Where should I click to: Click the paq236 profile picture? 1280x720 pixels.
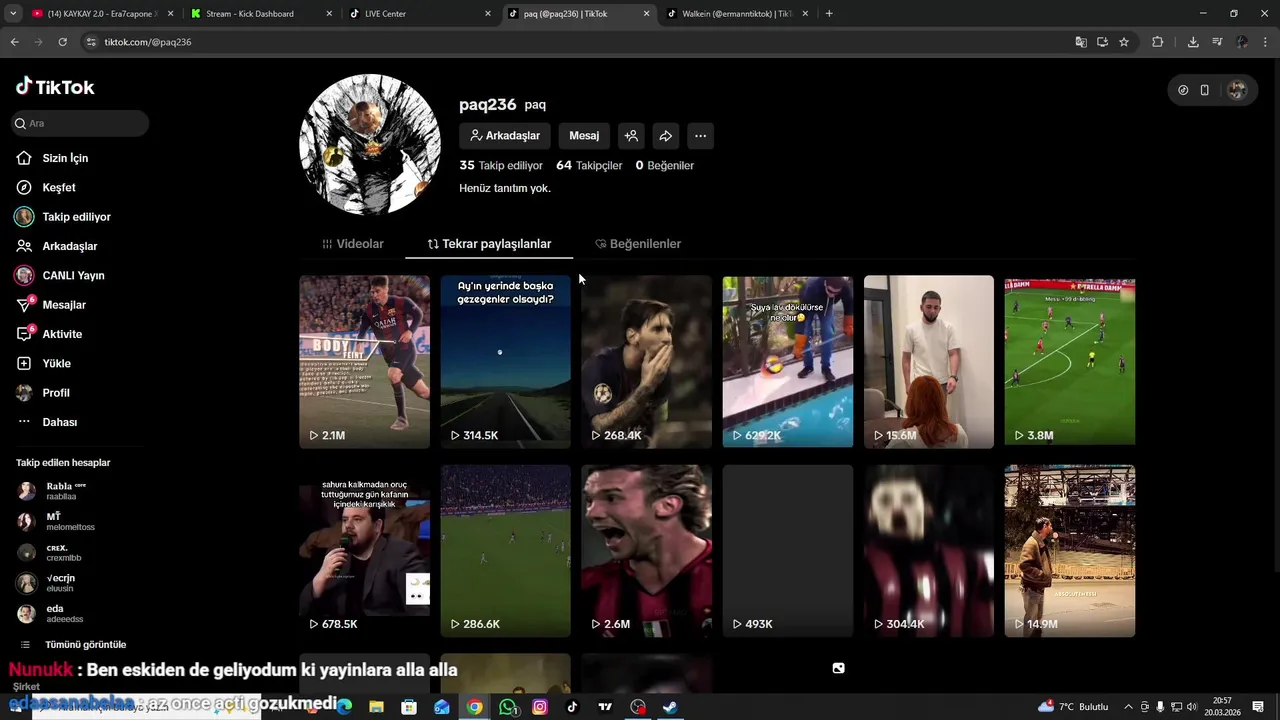[370, 144]
